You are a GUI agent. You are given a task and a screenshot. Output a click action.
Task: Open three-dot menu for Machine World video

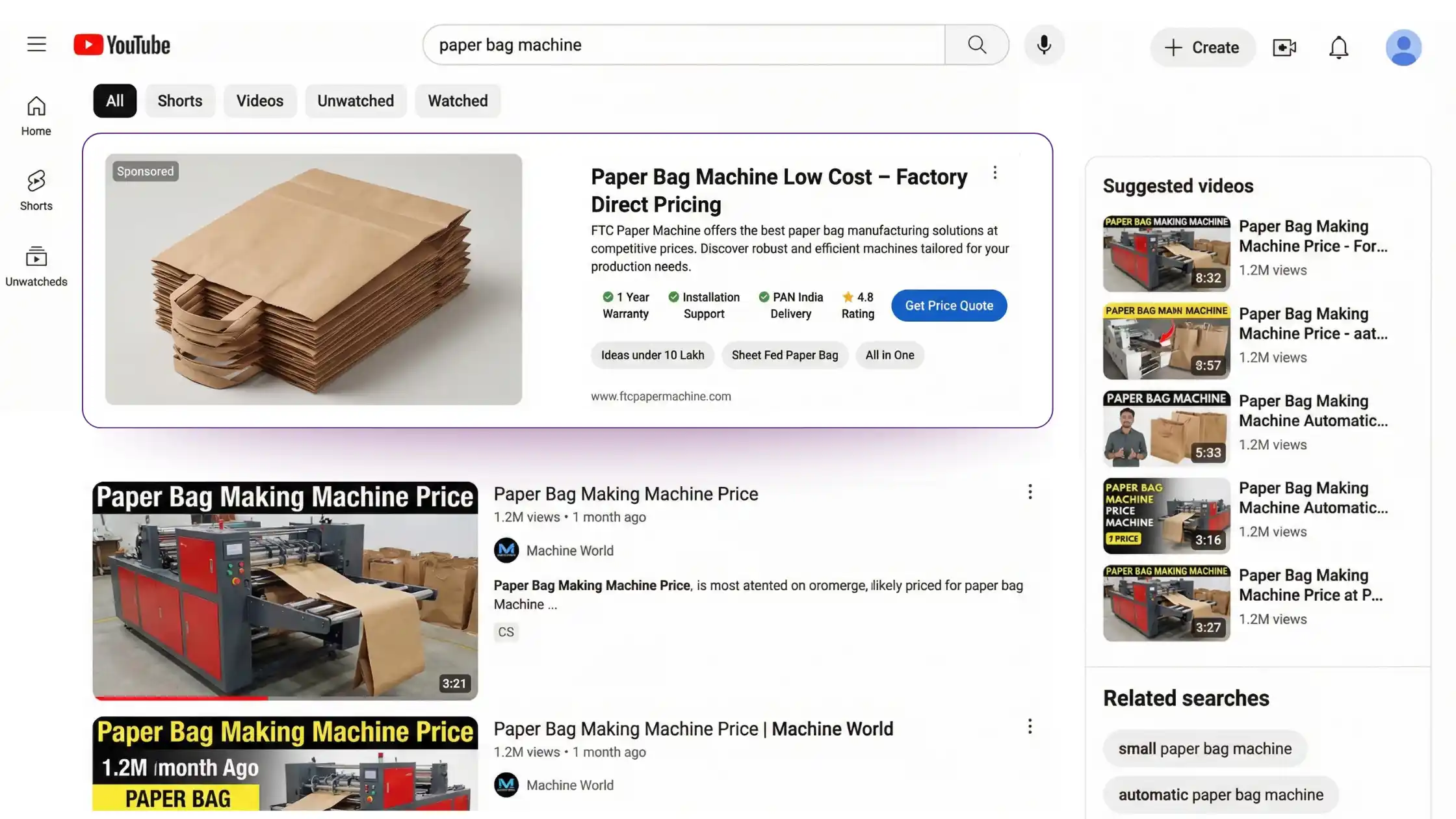click(1030, 727)
